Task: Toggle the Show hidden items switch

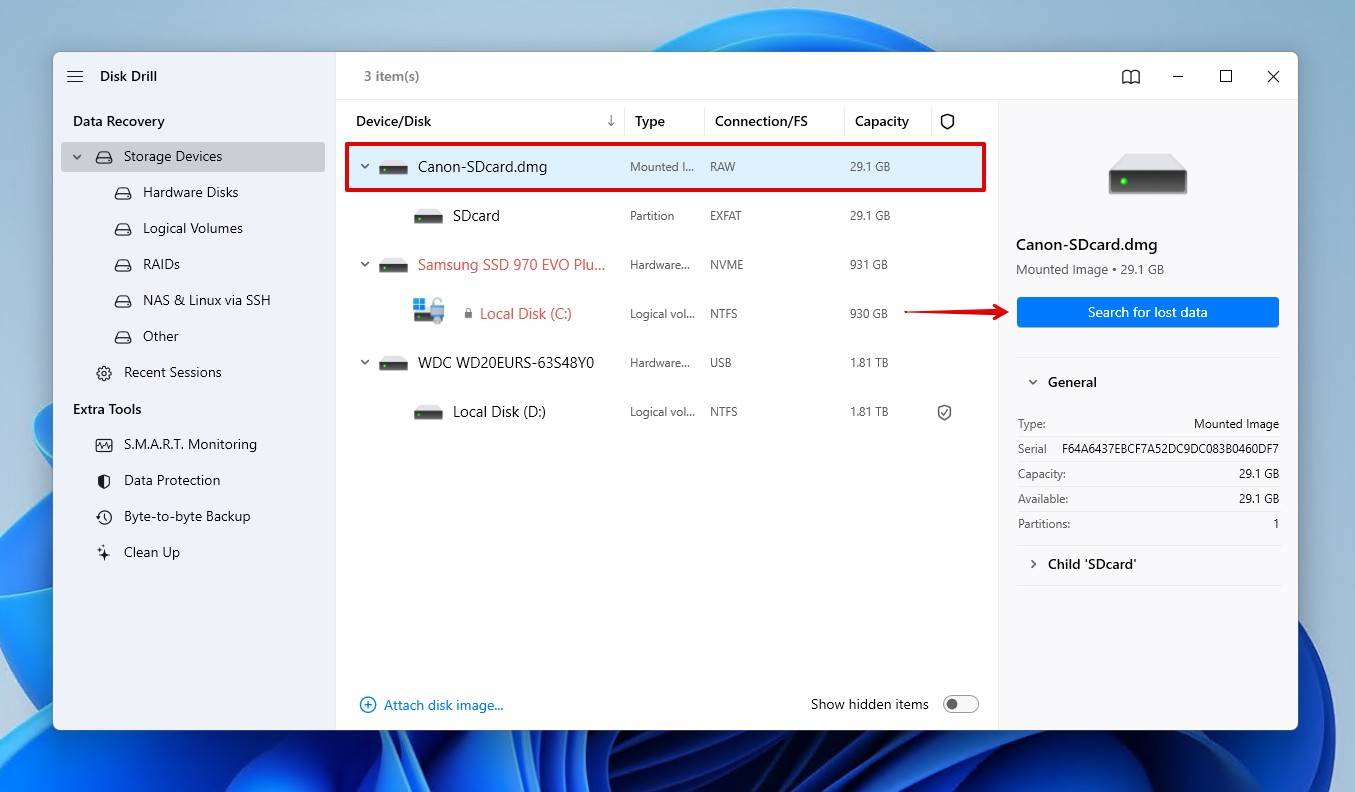Action: pyautogui.click(x=961, y=704)
